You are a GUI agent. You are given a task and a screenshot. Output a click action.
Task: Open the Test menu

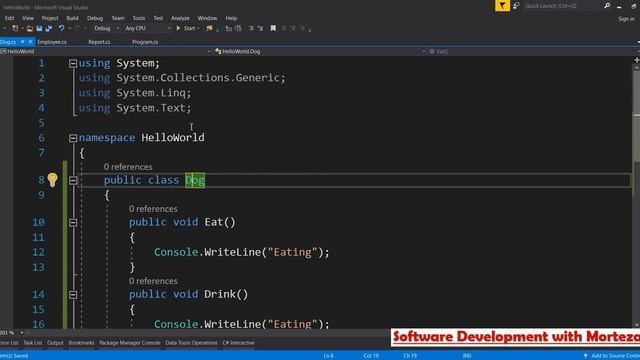point(158,18)
